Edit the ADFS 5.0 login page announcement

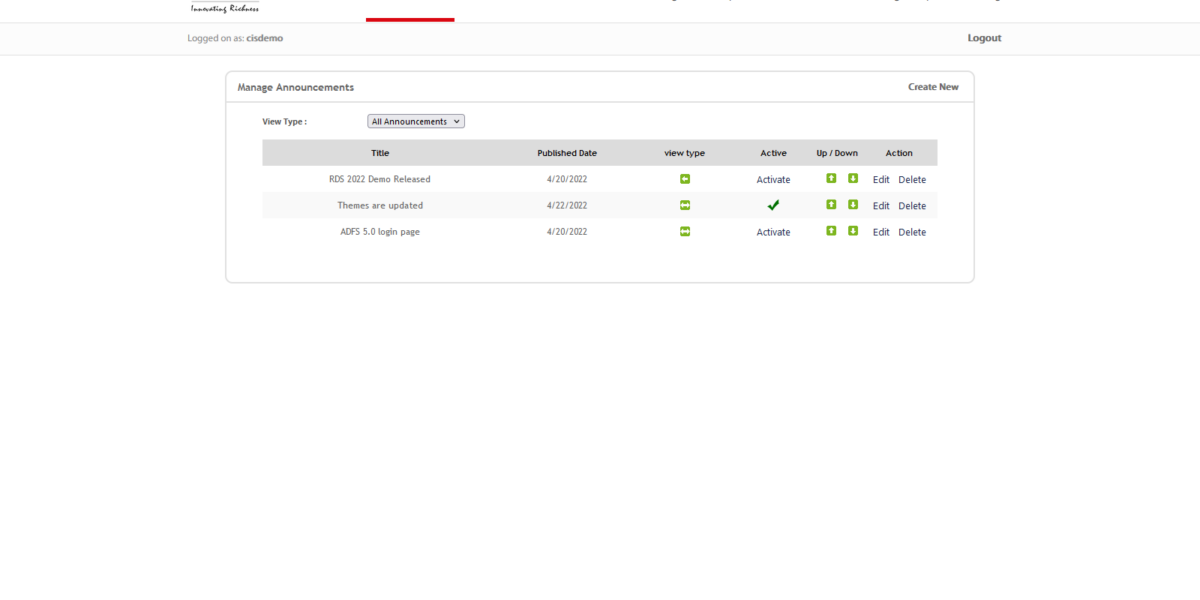pos(881,231)
